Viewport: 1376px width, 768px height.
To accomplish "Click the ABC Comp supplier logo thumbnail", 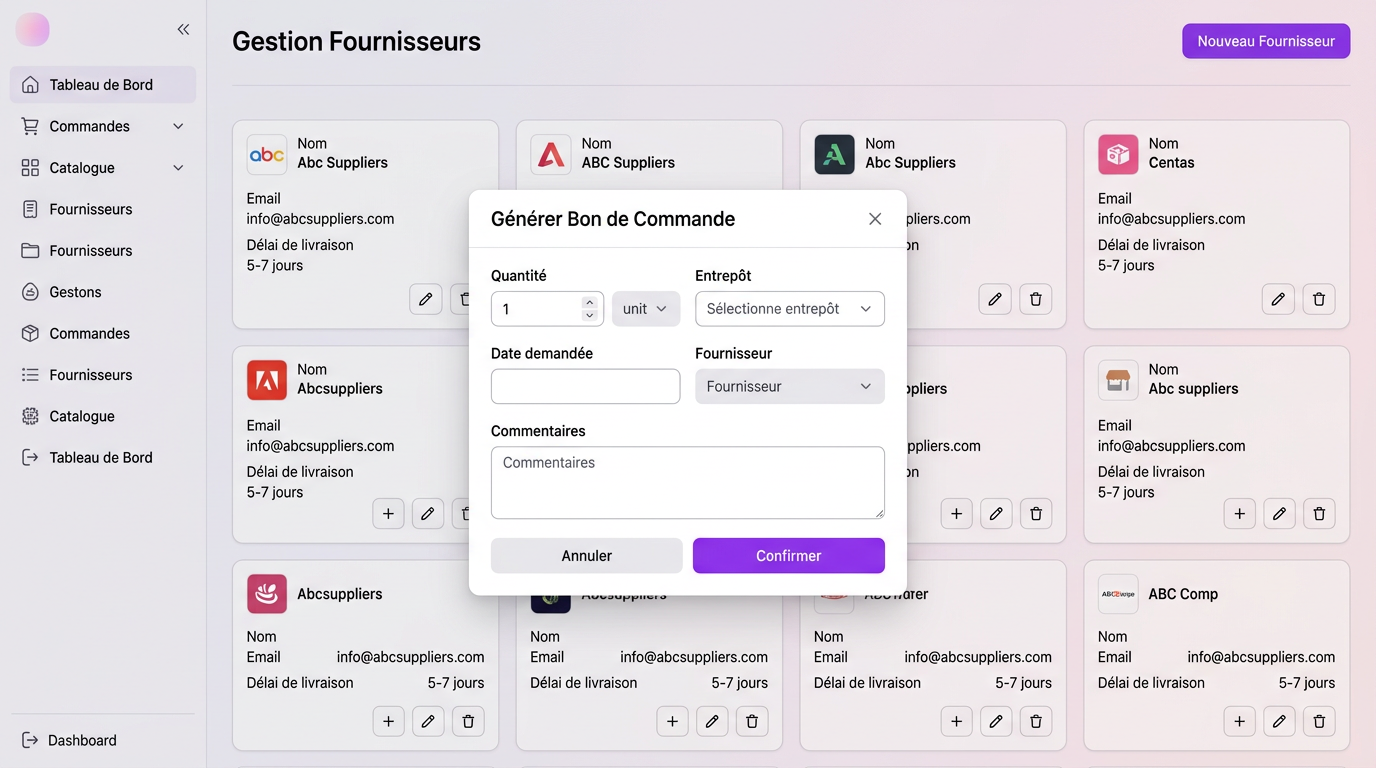I will (1118, 594).
